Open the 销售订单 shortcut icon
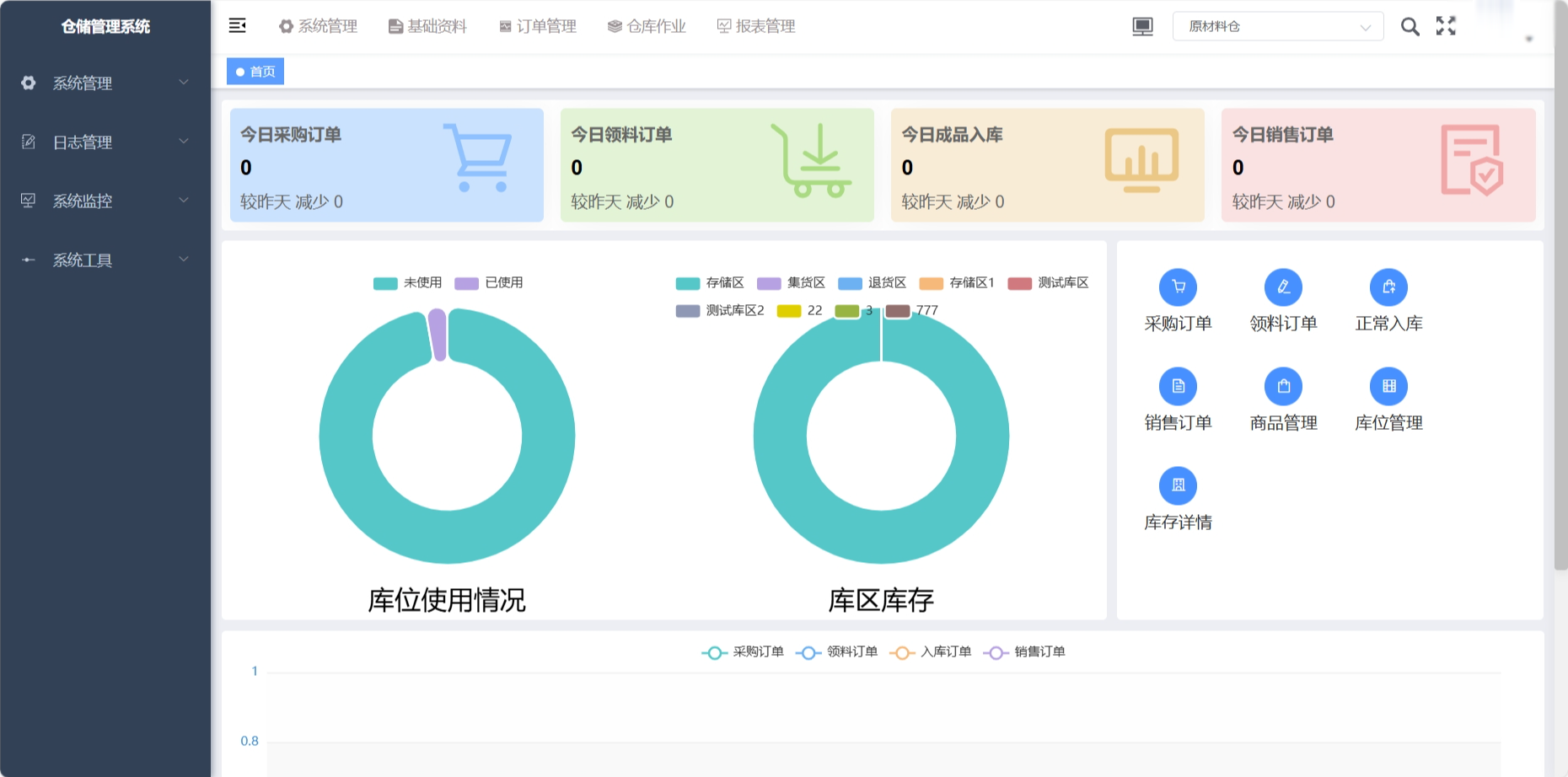Viewport: 1568px width, 777px height. click(x=1178, y=387)
